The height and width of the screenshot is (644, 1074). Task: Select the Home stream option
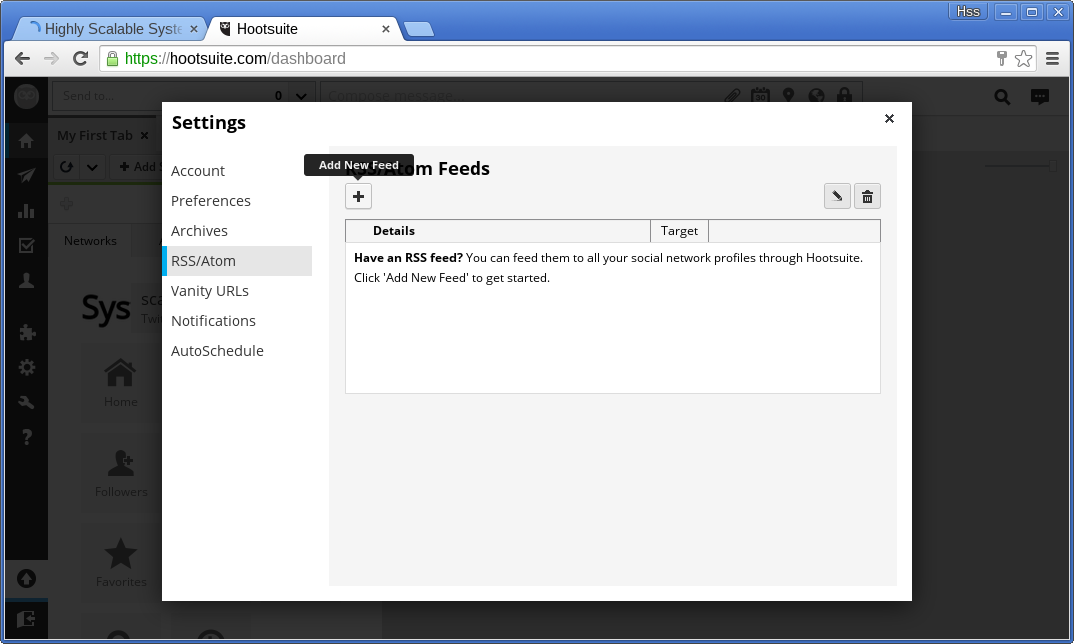(121, 384)
